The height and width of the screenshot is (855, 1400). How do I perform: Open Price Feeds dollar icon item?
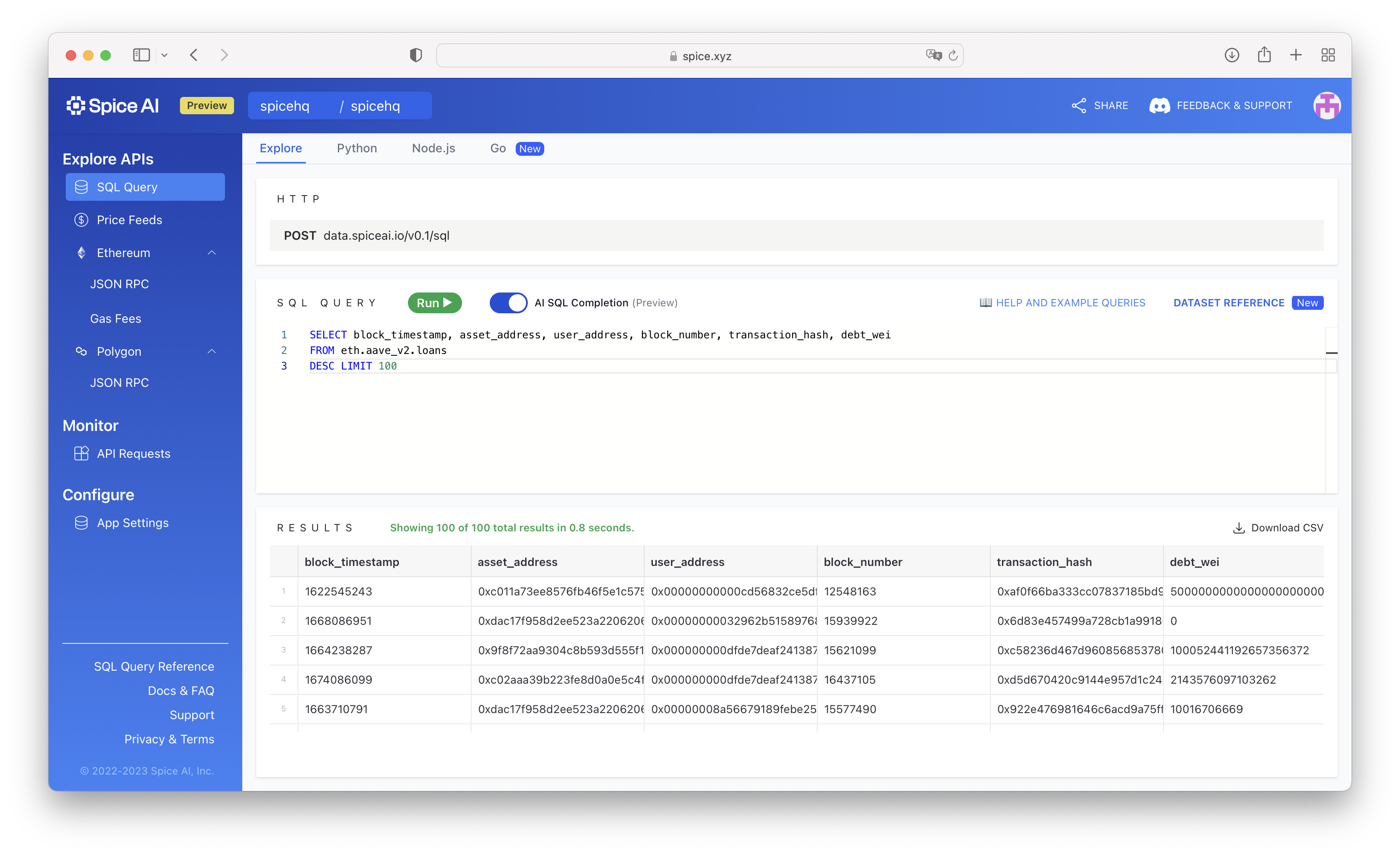[x=81, y=220]
